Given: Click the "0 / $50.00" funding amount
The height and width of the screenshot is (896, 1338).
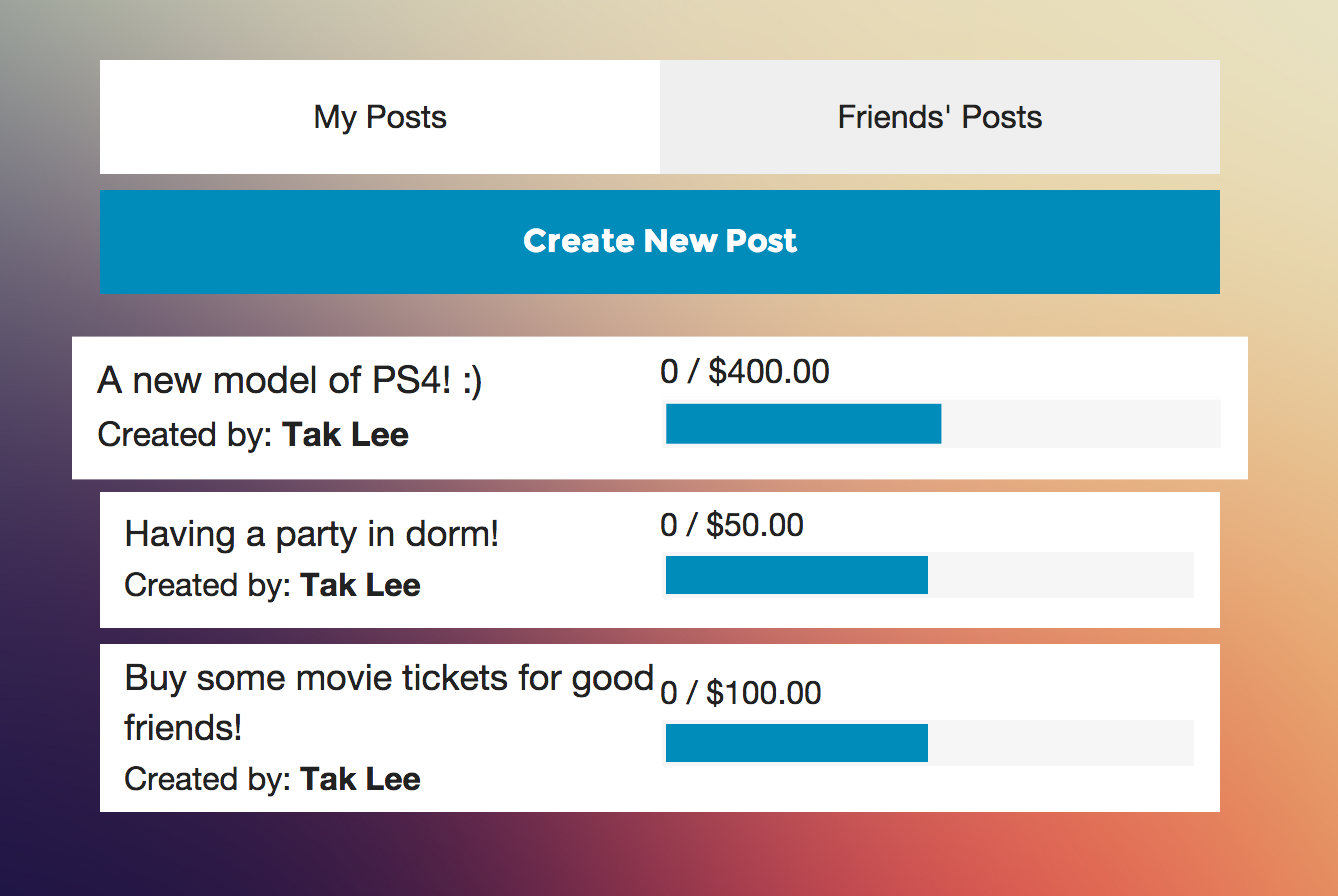Looking at the screenshot, I should click(x=732, y=525).
